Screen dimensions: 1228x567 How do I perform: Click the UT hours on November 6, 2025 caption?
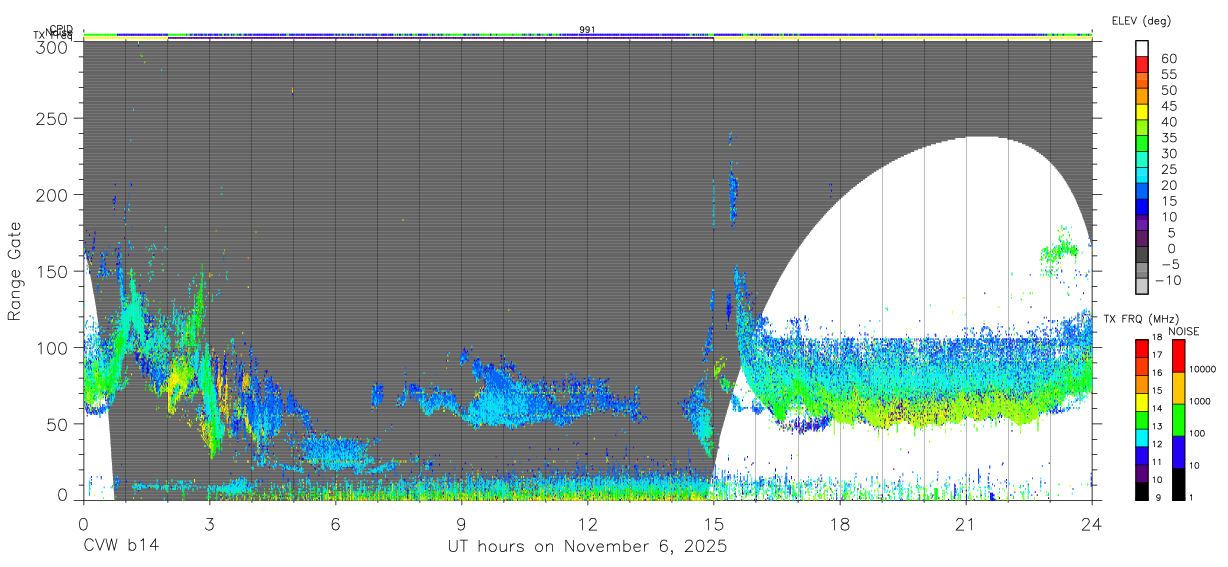587,548
